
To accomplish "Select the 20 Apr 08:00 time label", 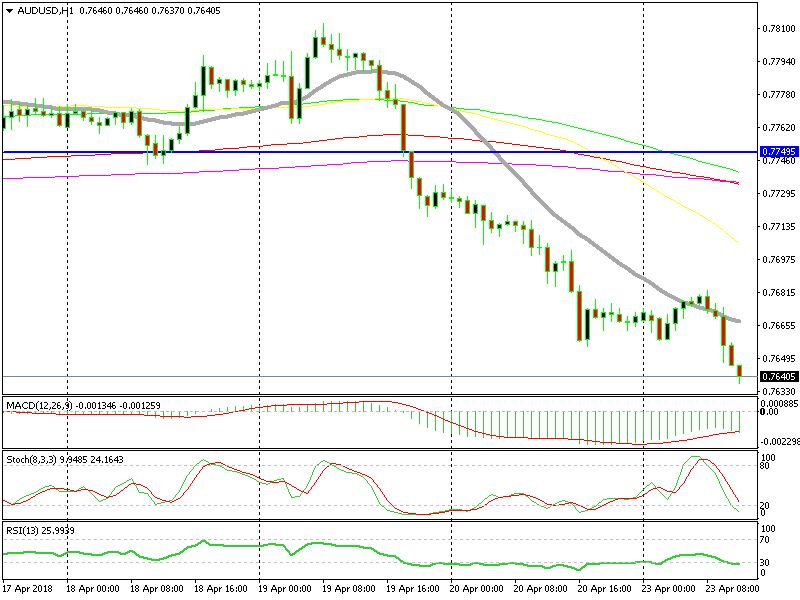I will pos(540,588).
